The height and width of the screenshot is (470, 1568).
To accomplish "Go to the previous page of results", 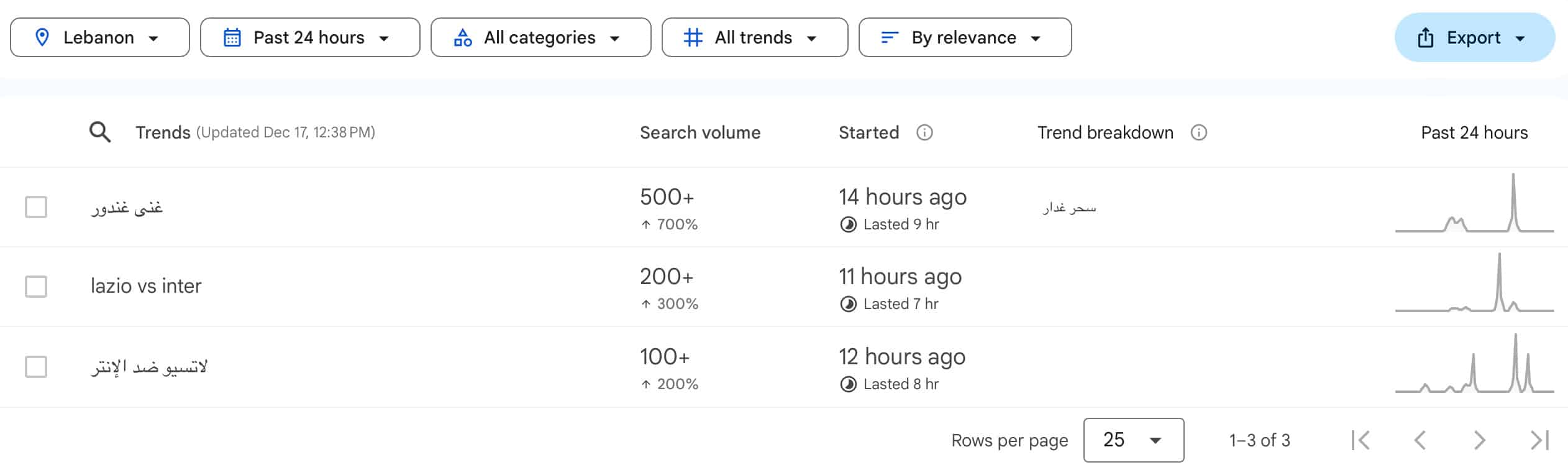I will [1420, 440].
